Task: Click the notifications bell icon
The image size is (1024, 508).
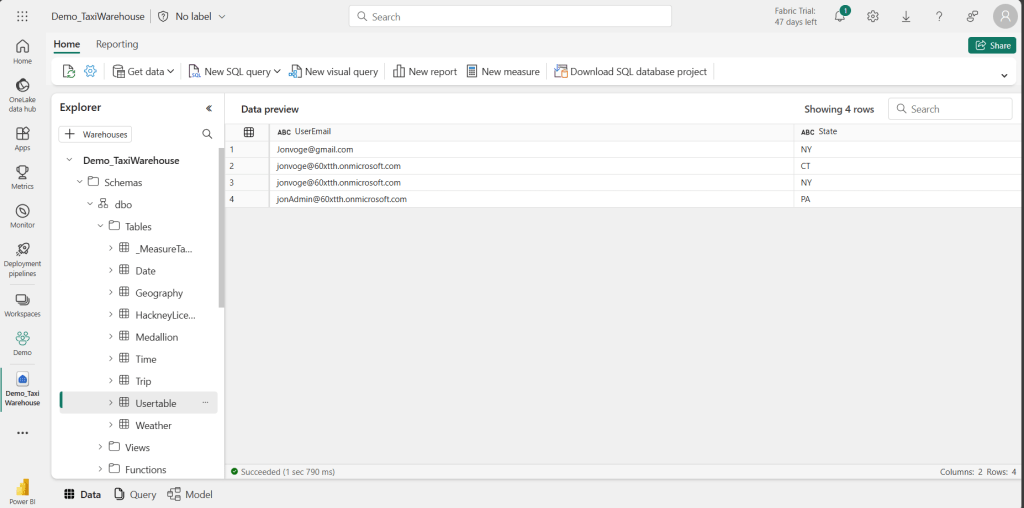Action: (840, 17)
